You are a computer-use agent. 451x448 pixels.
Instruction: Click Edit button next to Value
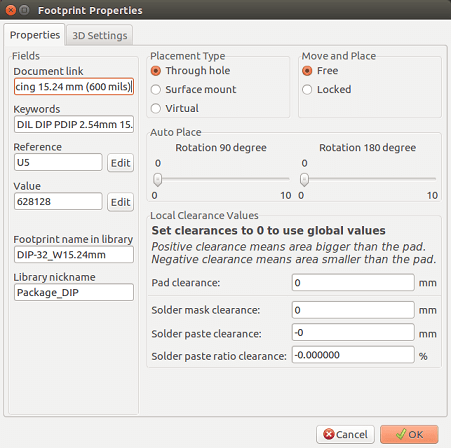click(x=120, y=202)
